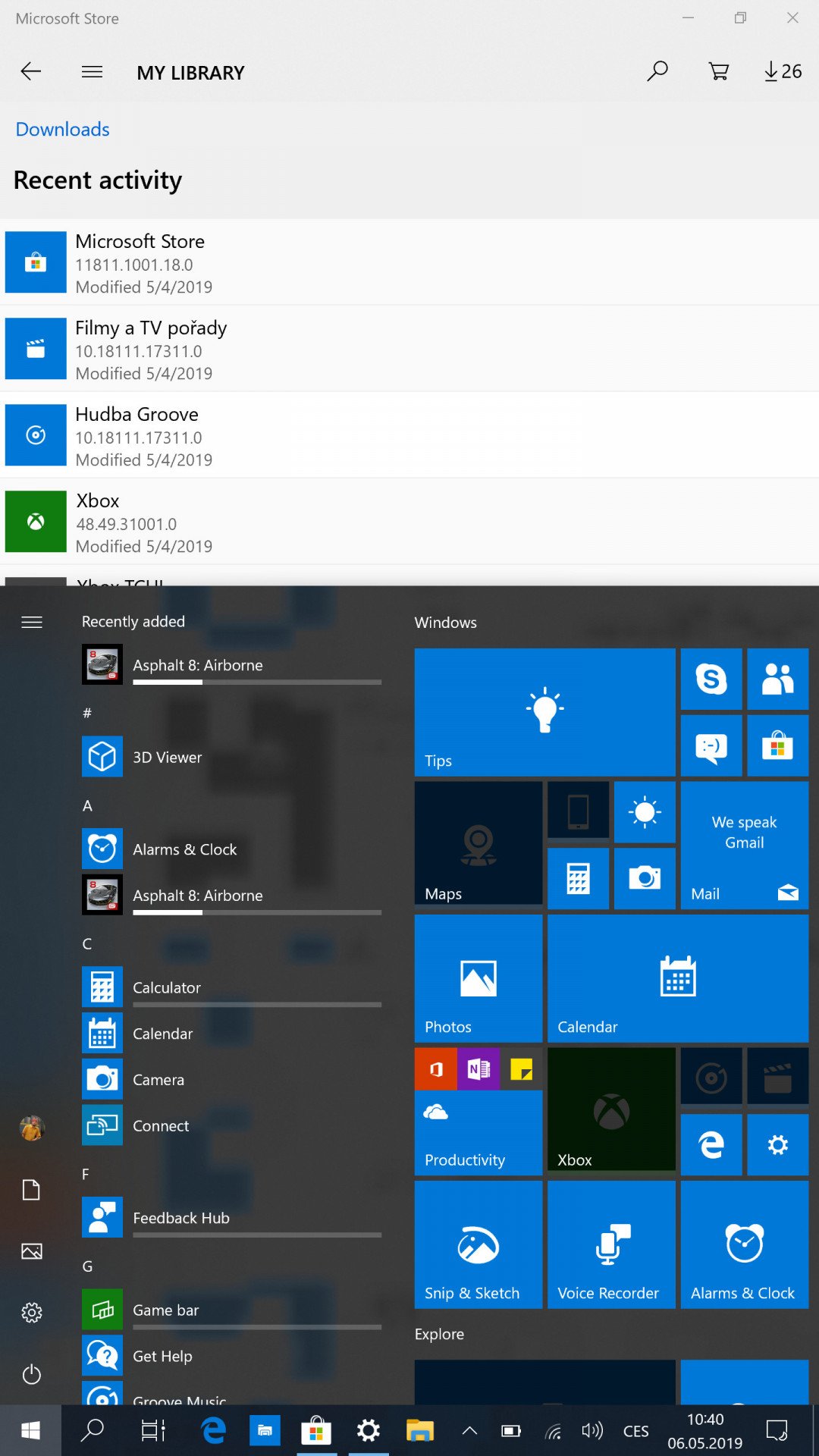Viewport: 819px width, 1456px height.
Task: Open Task View on taskbar
Action: point(153,1430)
